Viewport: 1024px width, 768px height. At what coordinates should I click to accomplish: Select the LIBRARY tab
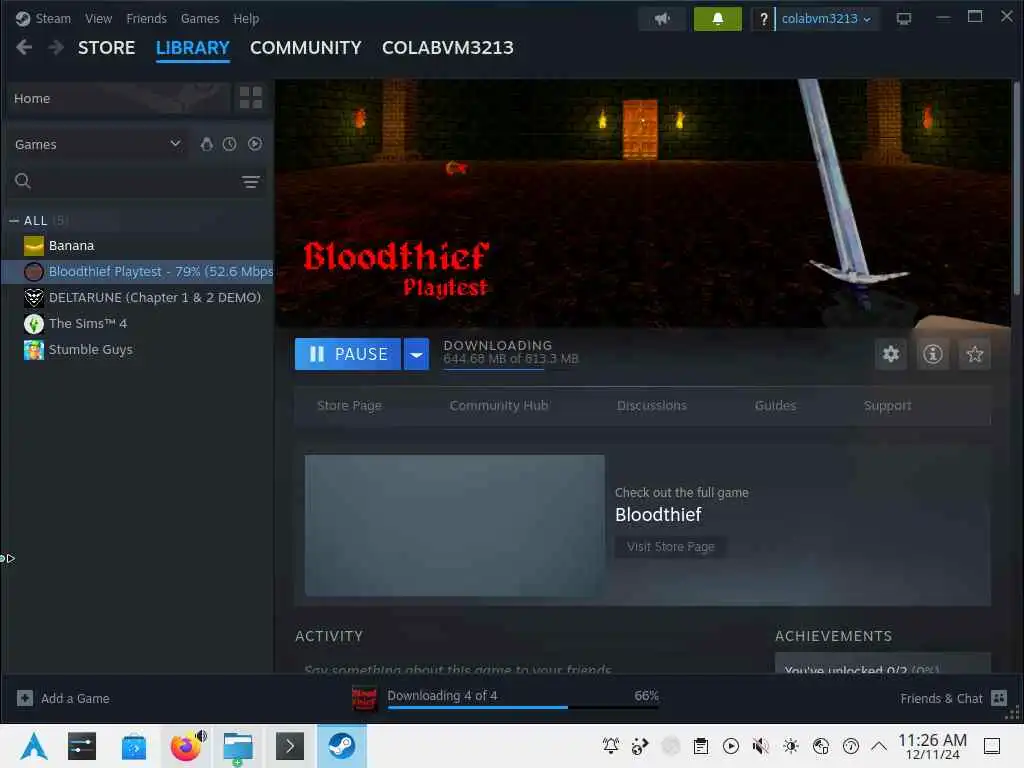[193, 48]
